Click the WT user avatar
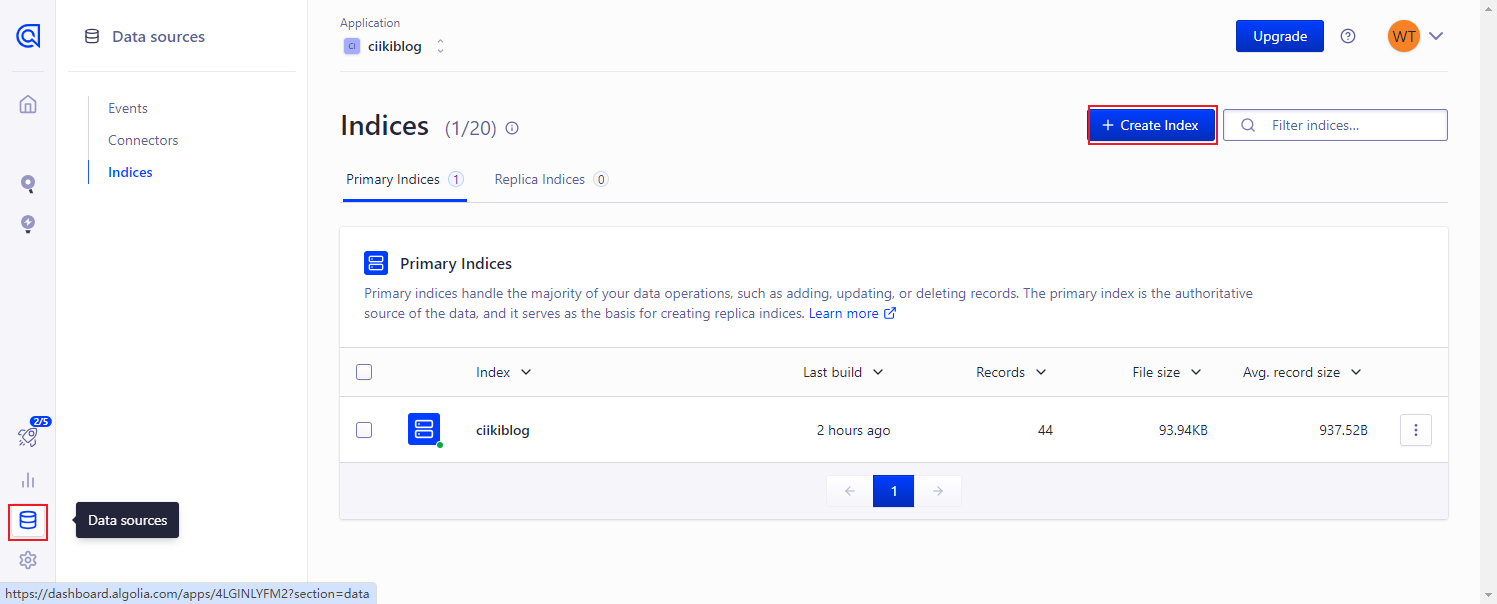This screenshot has width=1497, height=604. coord(1404,36)
